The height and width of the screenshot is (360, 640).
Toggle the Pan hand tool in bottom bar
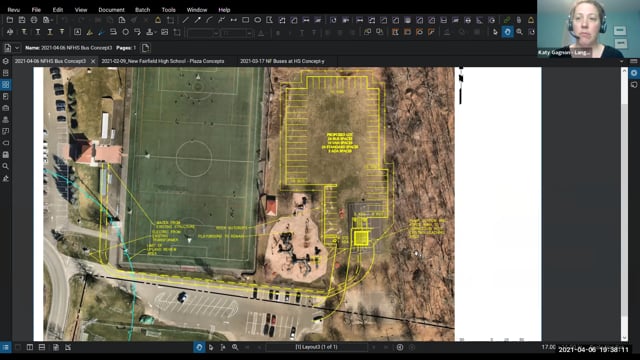pos(199,347)
